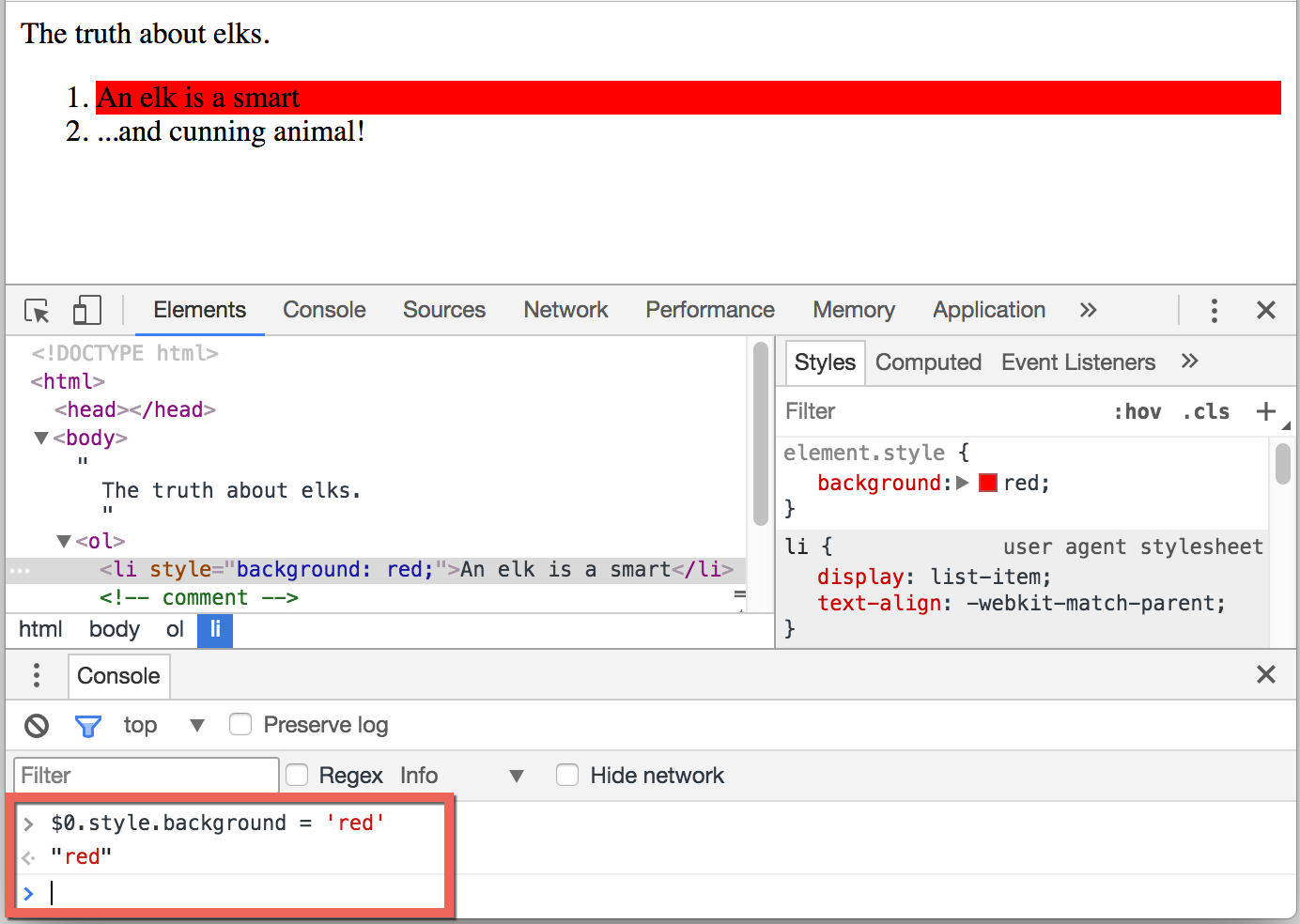Click the console filter funnel icon
The image size is (1300, 924).
pyautogui.click(x=87, y=726)
